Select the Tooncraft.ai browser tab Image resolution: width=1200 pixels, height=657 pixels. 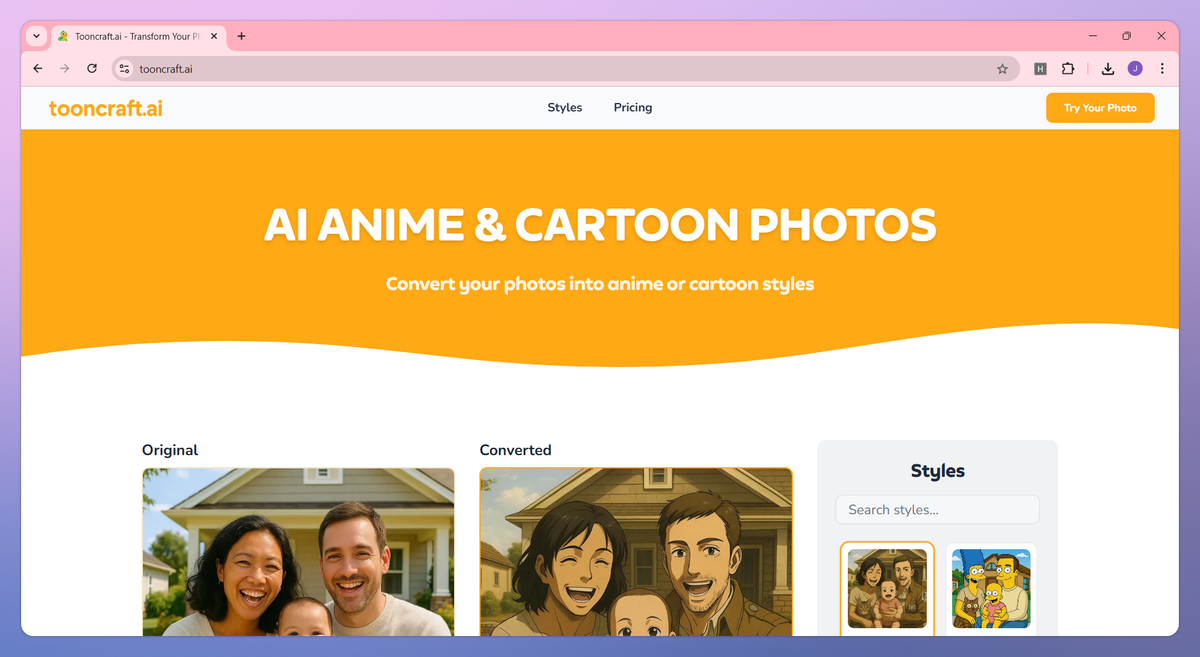138,36
